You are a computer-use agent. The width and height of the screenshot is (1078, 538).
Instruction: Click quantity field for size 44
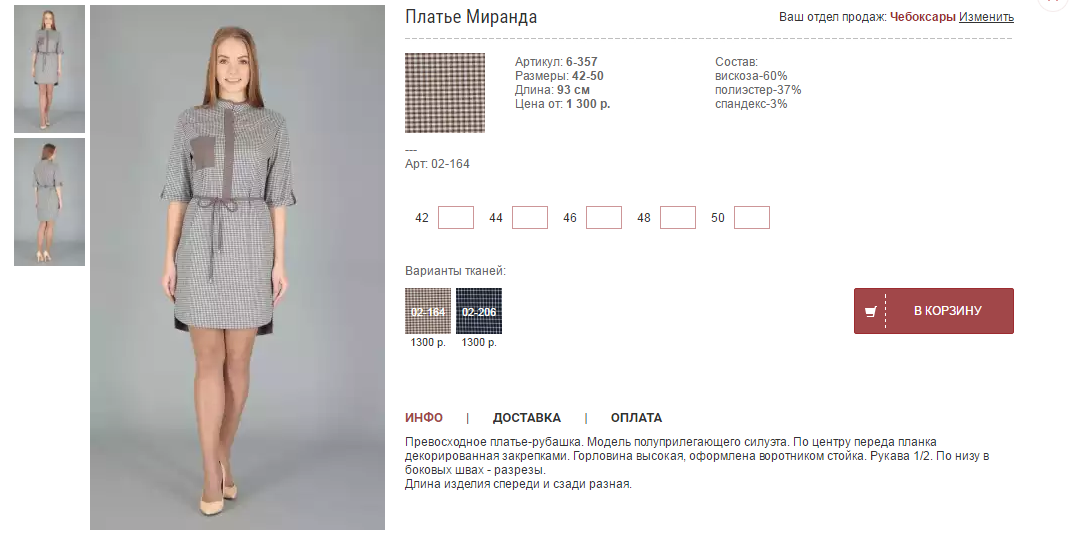tap(530, 217)
